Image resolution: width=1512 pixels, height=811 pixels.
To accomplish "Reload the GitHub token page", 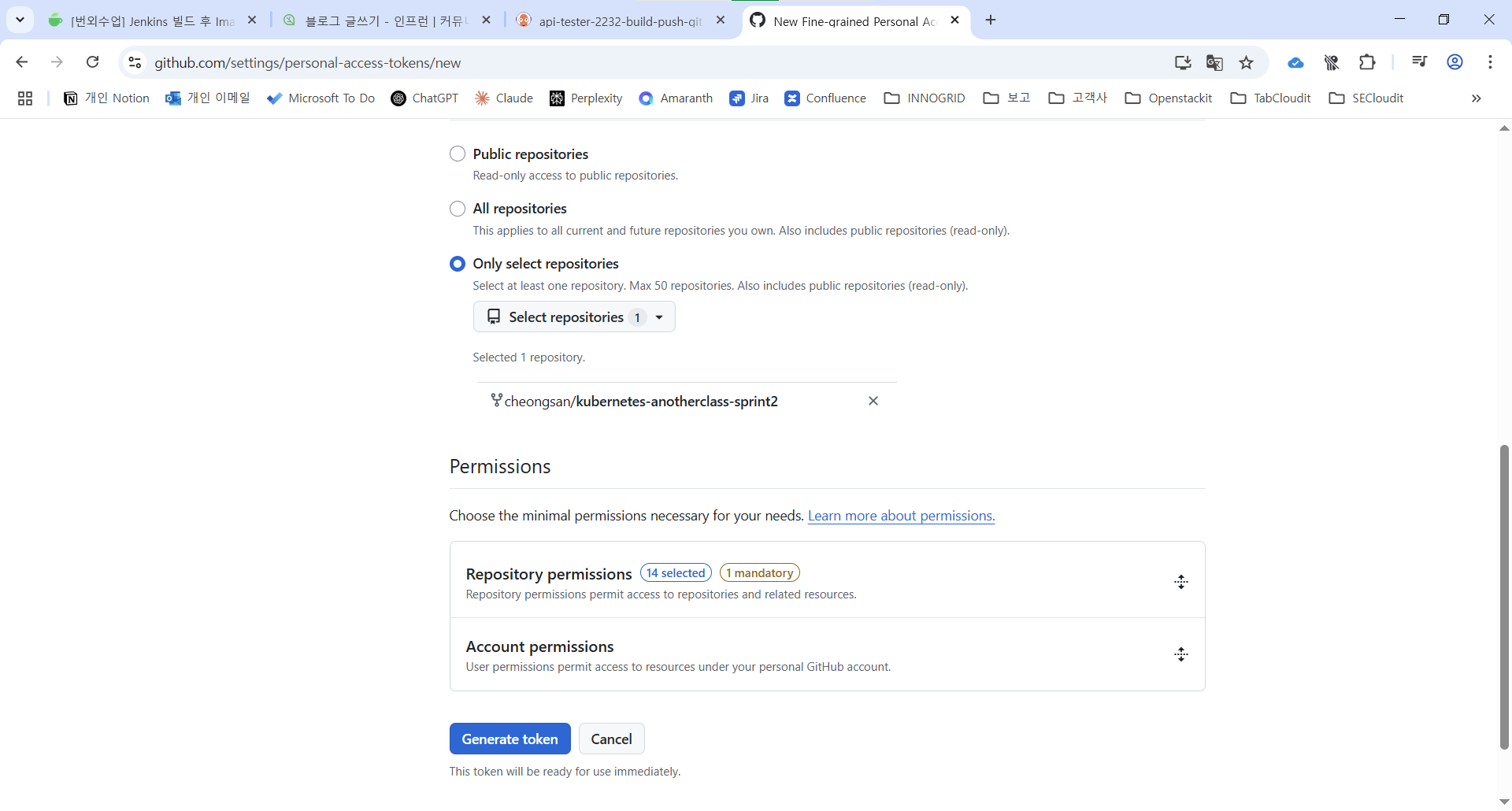I will point(93,62).
